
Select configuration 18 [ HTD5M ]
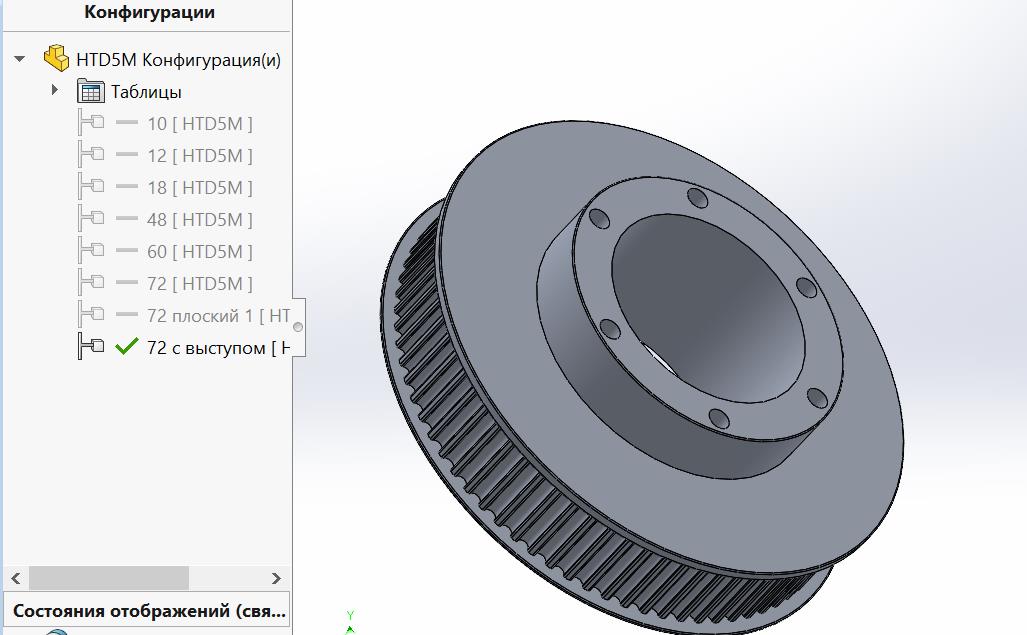(x=200, y=188)
